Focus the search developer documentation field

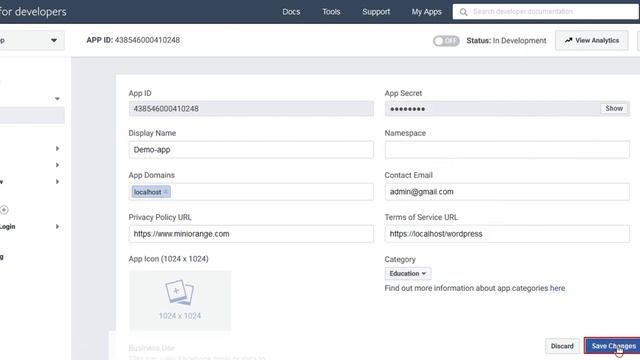click(546, 12)
